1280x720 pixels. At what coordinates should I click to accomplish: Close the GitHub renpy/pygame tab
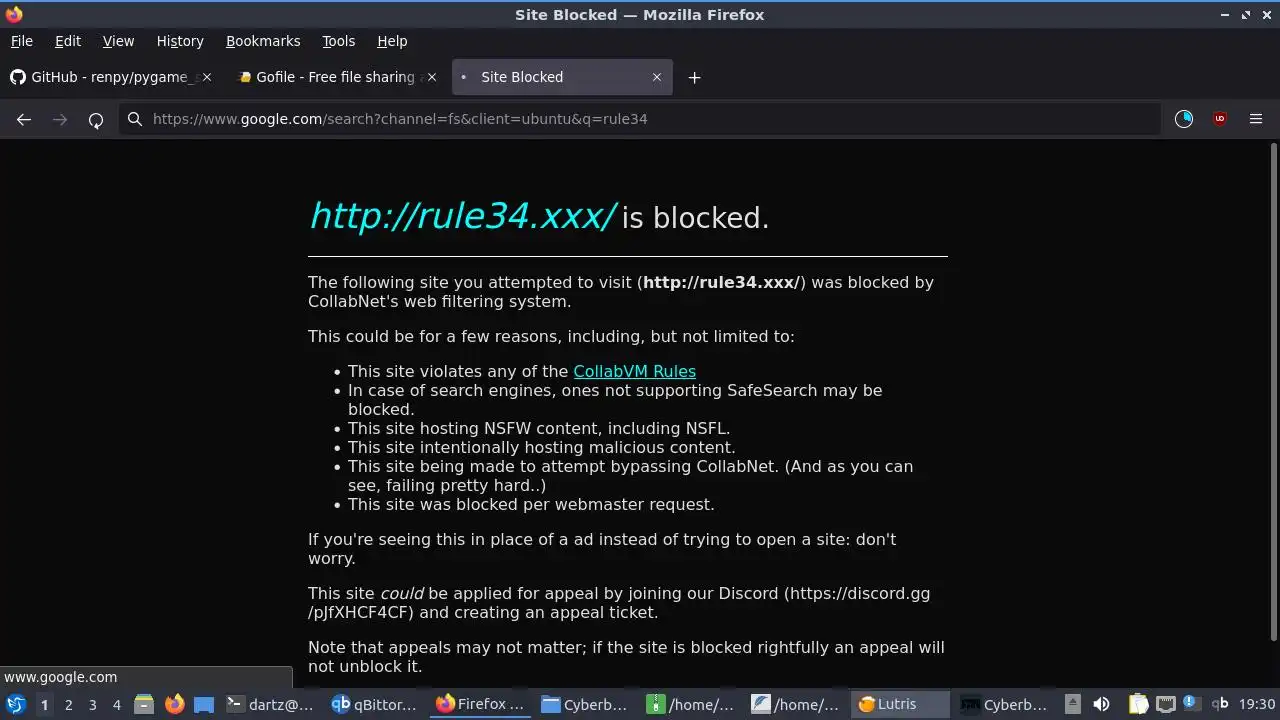207,77
